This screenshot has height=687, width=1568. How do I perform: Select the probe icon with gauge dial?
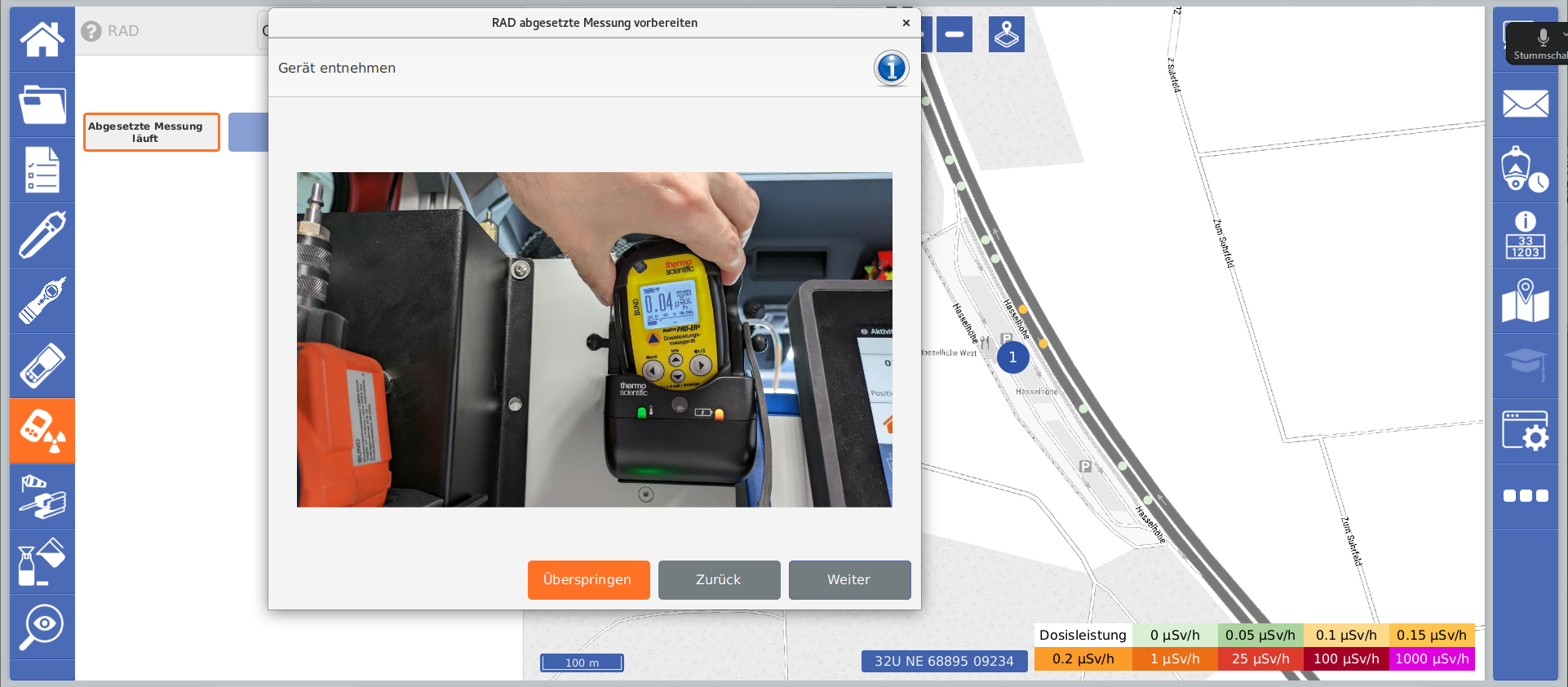point(42,300)
